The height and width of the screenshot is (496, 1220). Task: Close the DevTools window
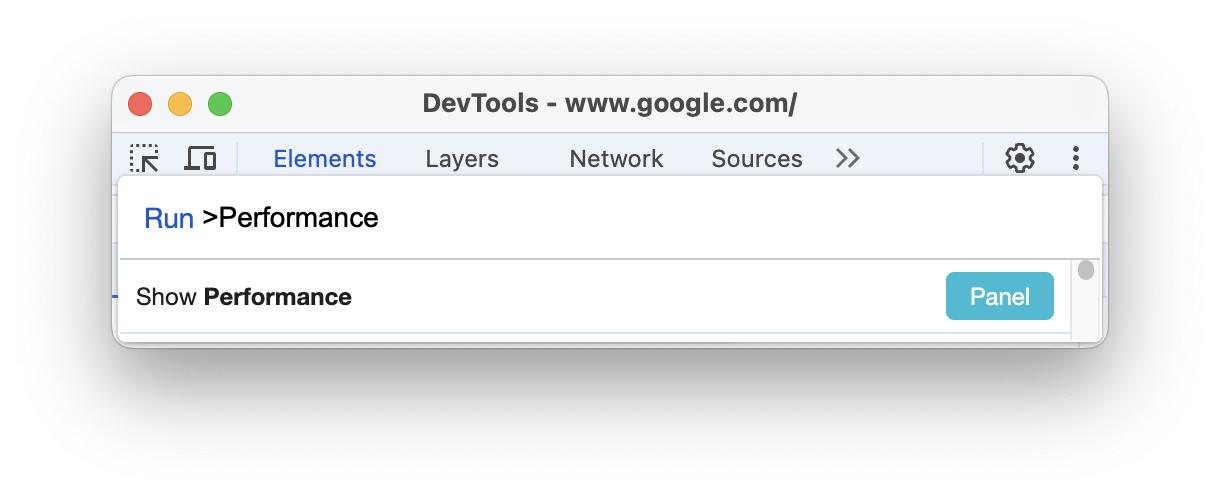pos(140,104)
